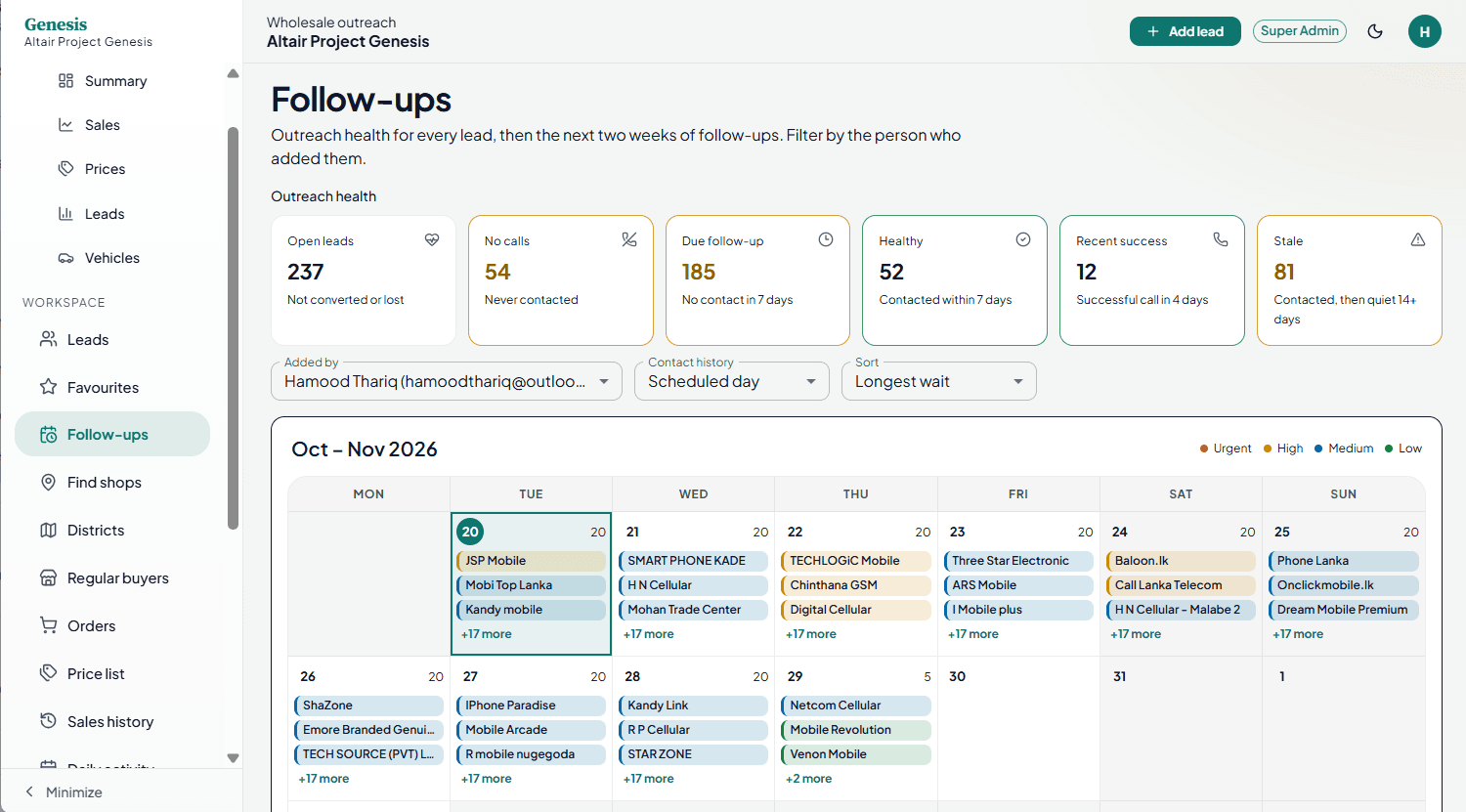1466x812 pixels.
Task: Go to Leads under Workspace
Action: coord(88,340)
